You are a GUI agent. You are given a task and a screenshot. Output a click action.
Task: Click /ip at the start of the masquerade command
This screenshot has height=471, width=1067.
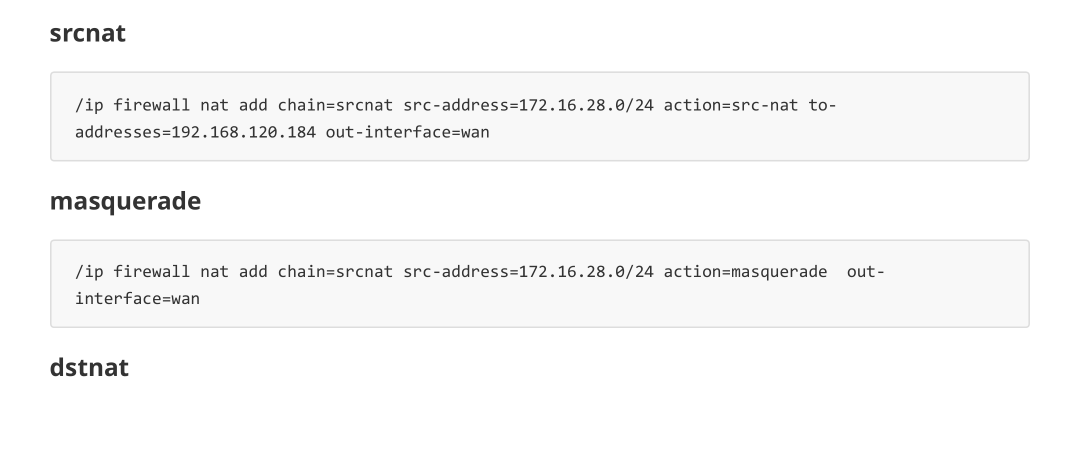89,272
